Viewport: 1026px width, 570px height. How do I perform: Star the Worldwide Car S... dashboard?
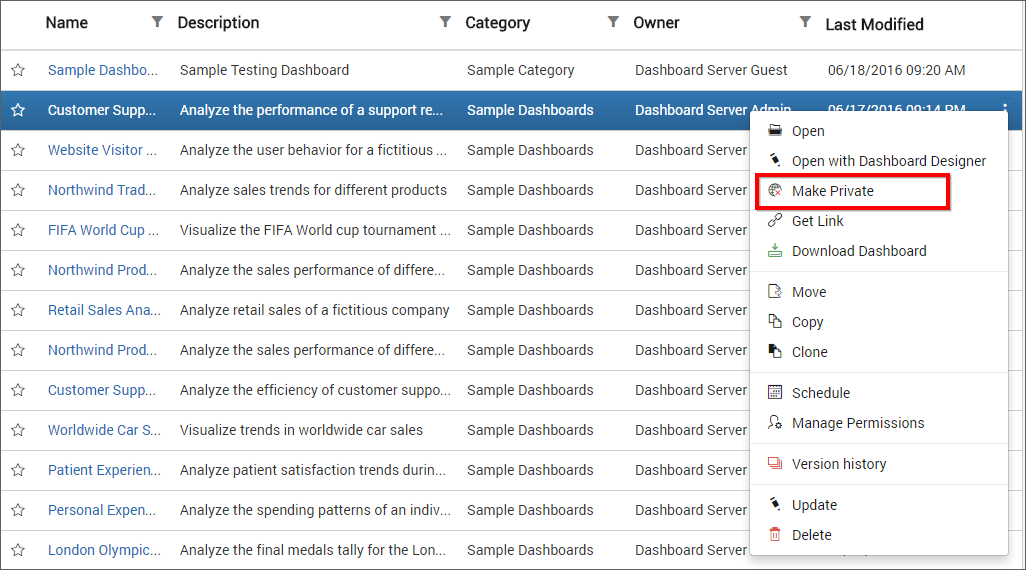[x=18, y=430]
